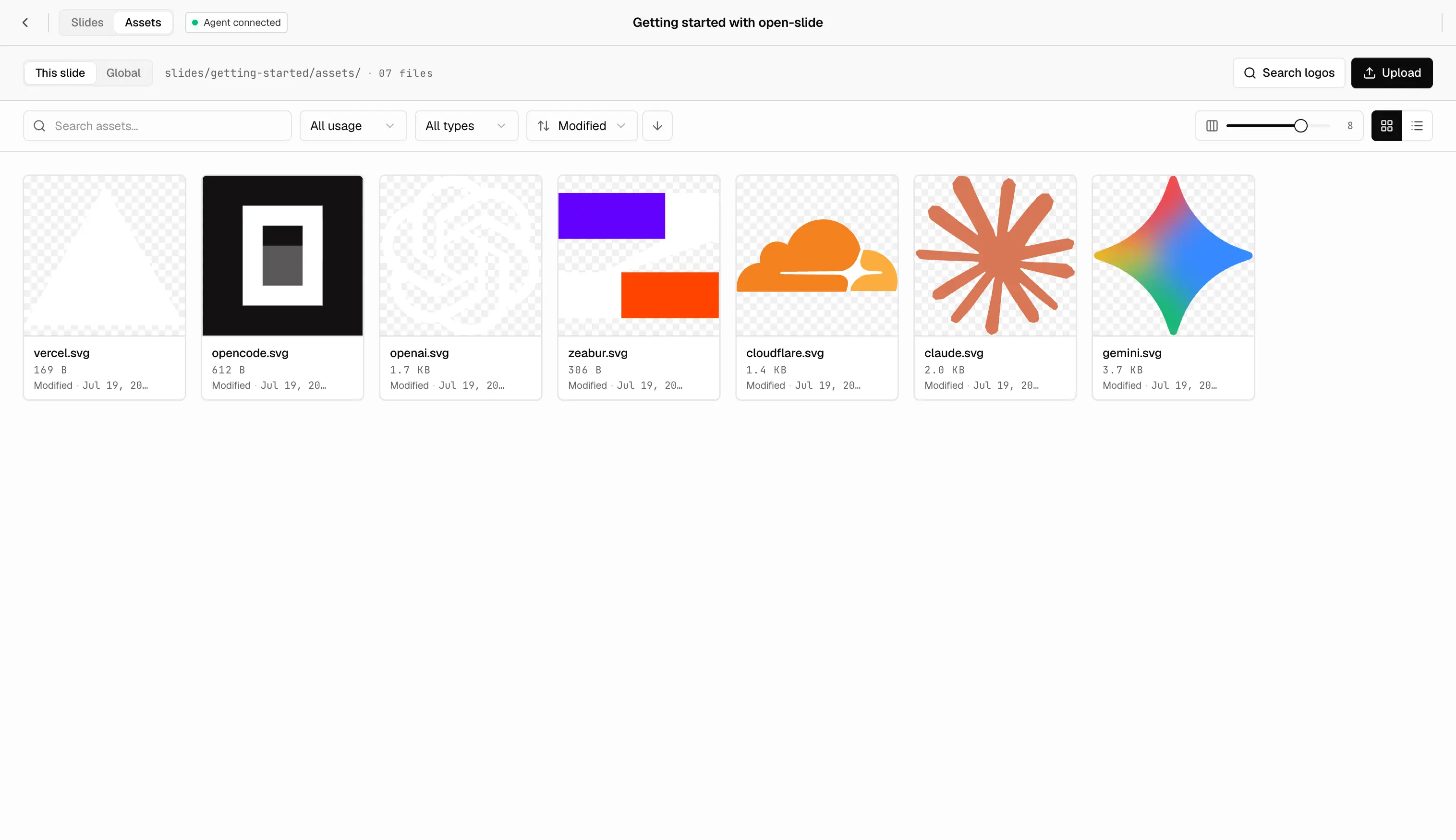Screen dimensions: 1456x840
Task: Click the 07 files count
Action: click(x=406, y=73)
